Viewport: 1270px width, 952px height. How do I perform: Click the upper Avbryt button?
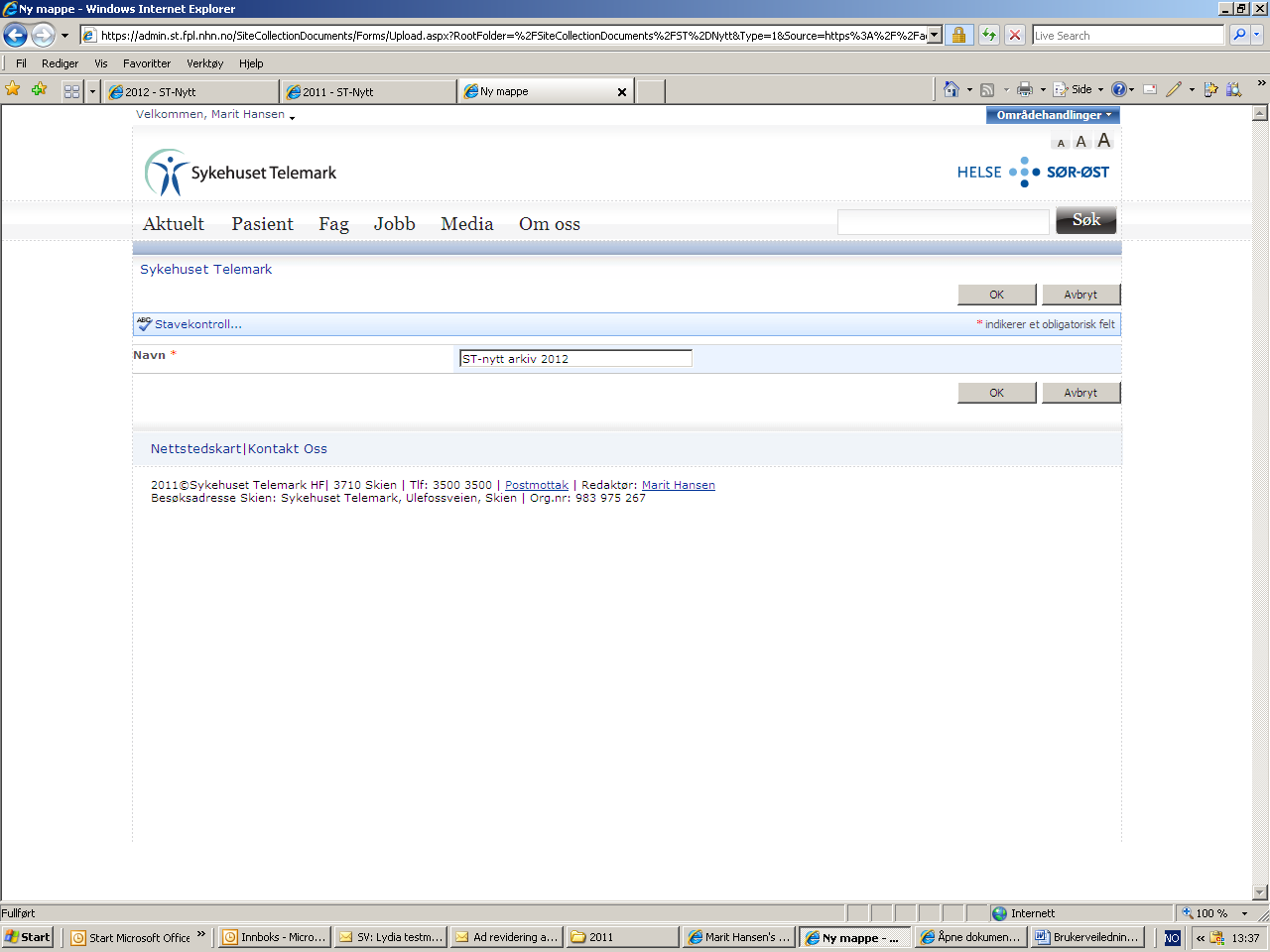[1080, 295]
